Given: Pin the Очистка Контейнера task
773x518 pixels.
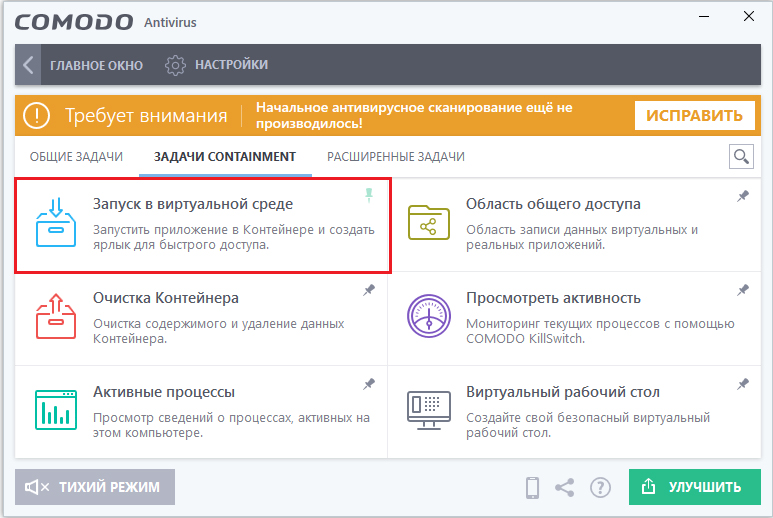Looking at the screenshot, I should 369,290.
